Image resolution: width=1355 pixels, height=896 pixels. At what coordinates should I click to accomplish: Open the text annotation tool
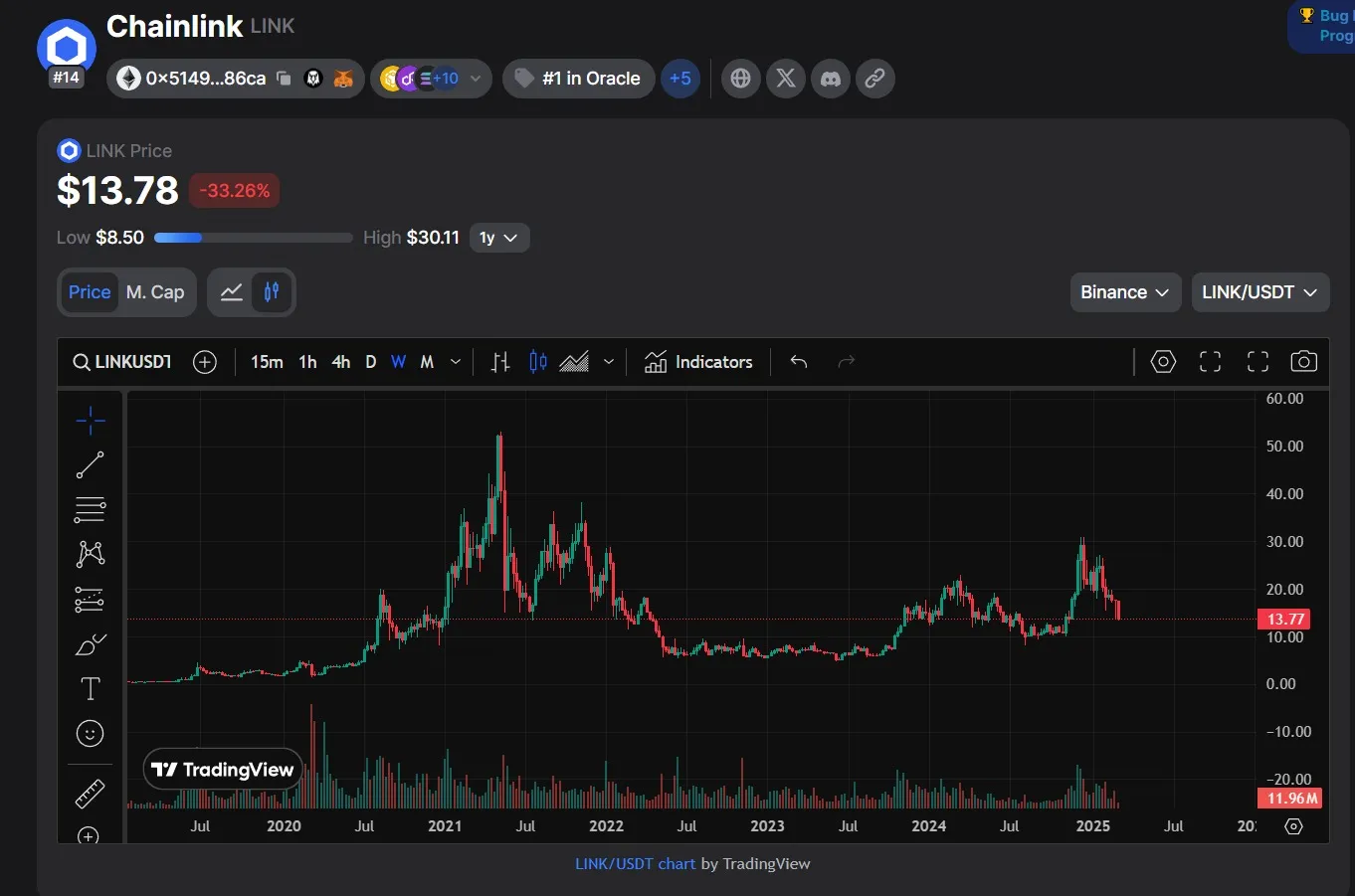pos(90,688)
